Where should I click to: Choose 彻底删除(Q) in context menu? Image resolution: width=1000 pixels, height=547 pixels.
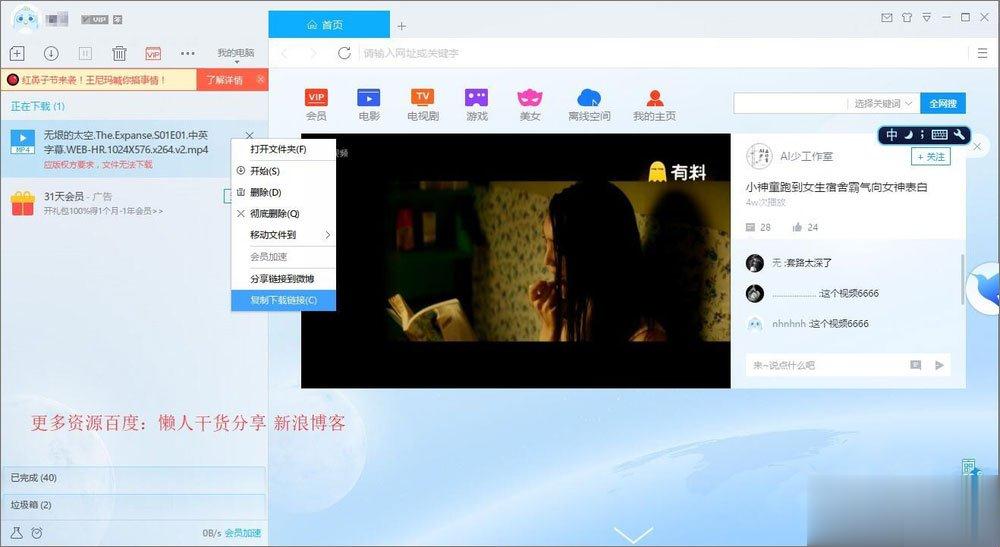click(x=283, y=214)
